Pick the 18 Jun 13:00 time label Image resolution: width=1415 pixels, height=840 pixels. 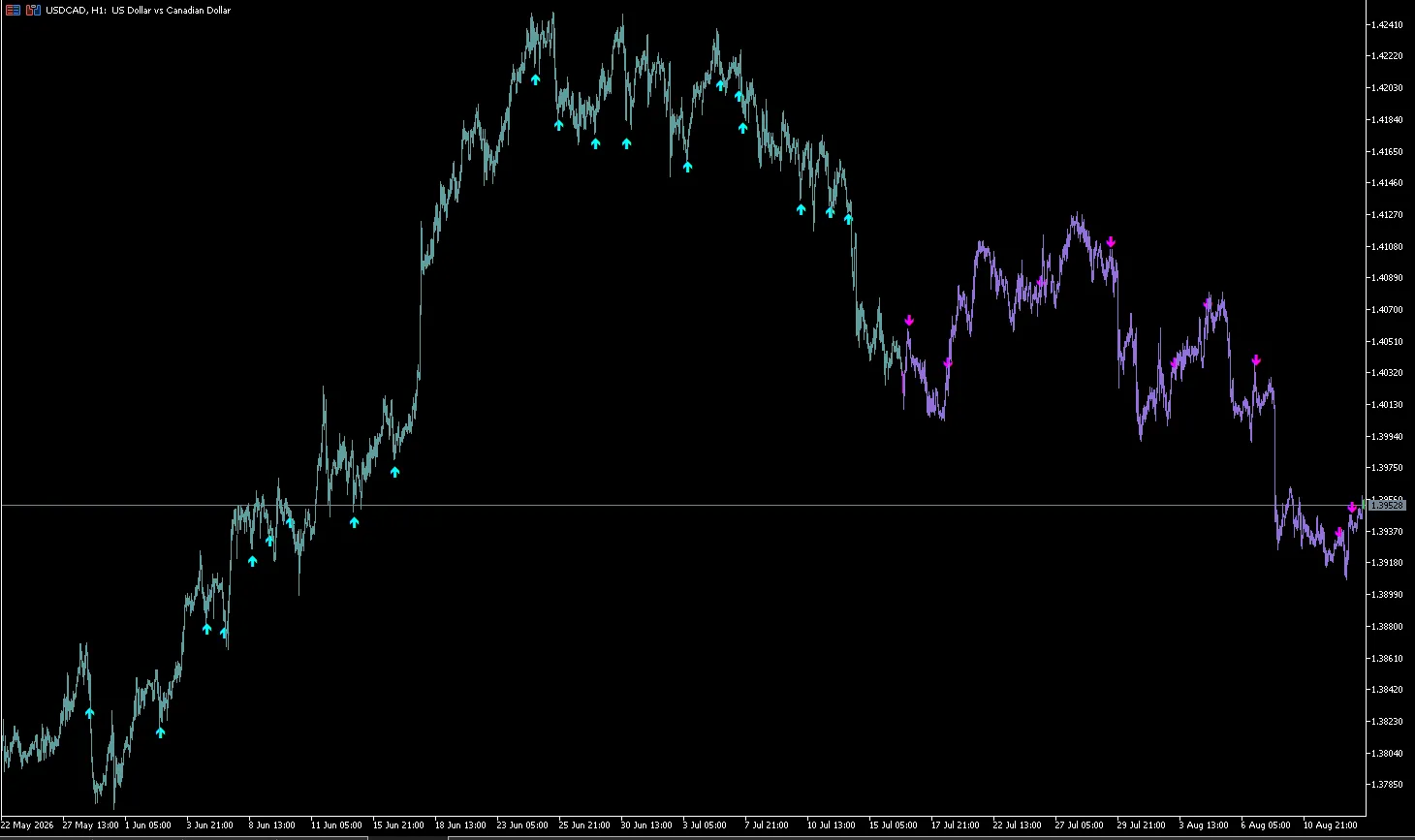pyautogui.click(x=460, y=825)
